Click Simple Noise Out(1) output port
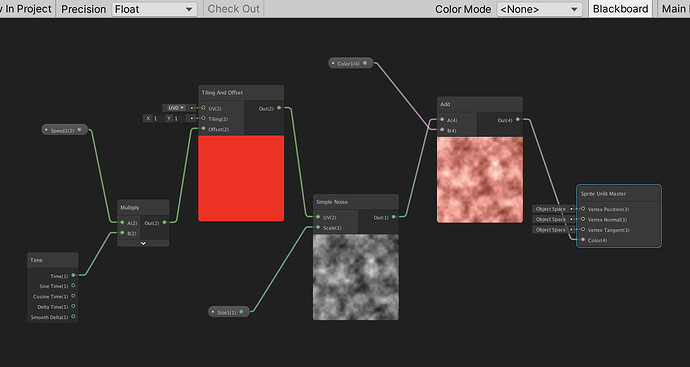Screen dimensions: 690x367 pyautogui.click(x=393, y=217)
